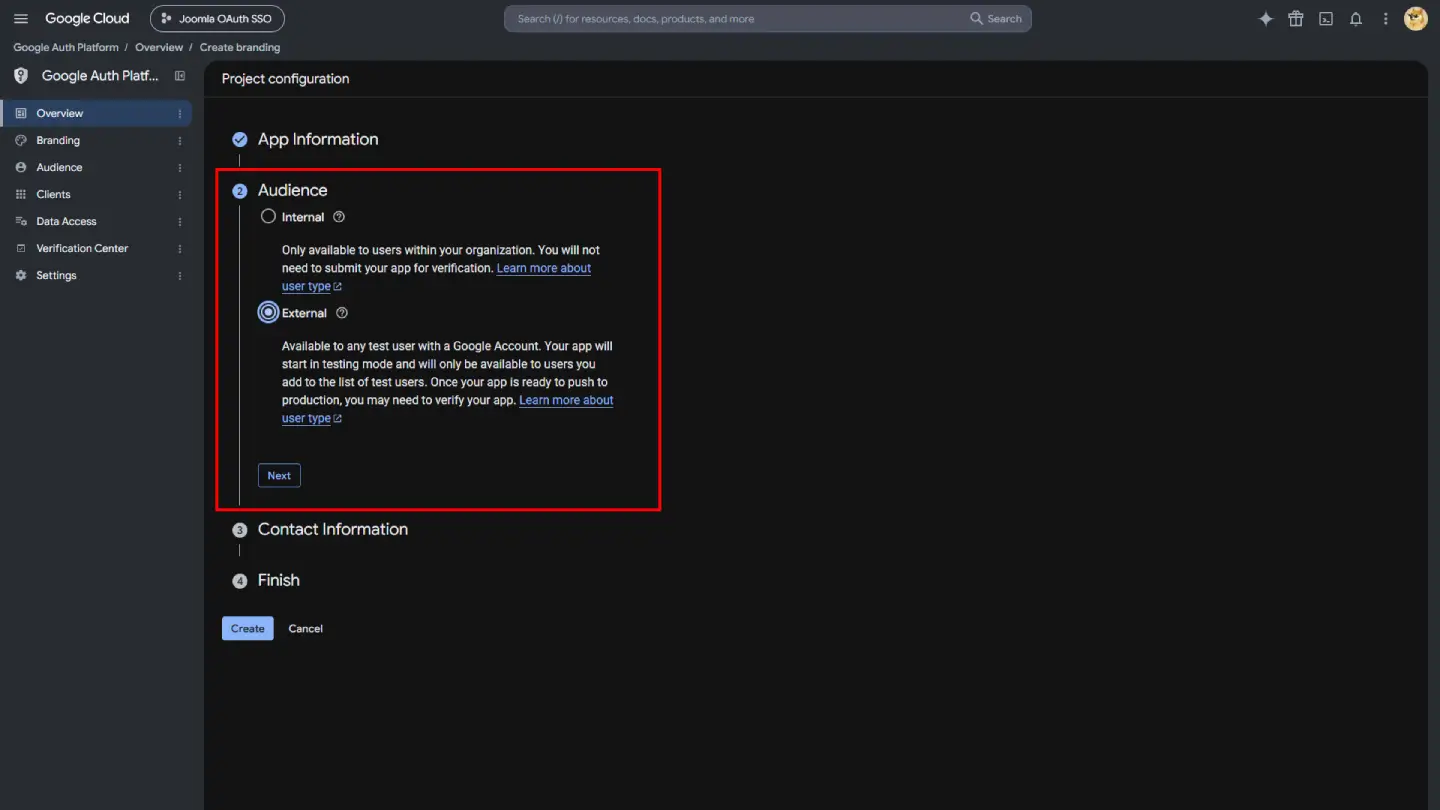Click the Create button
The height and width of the screenshot is (810, 1440).
[x=248, y=629]
